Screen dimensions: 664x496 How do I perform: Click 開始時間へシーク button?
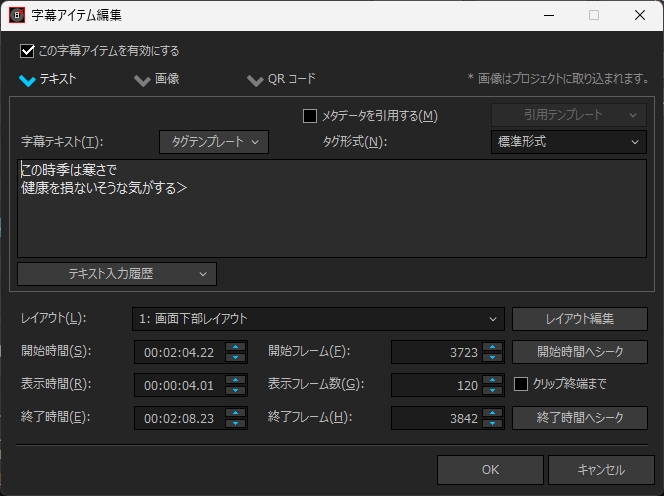tap(580, 352)
